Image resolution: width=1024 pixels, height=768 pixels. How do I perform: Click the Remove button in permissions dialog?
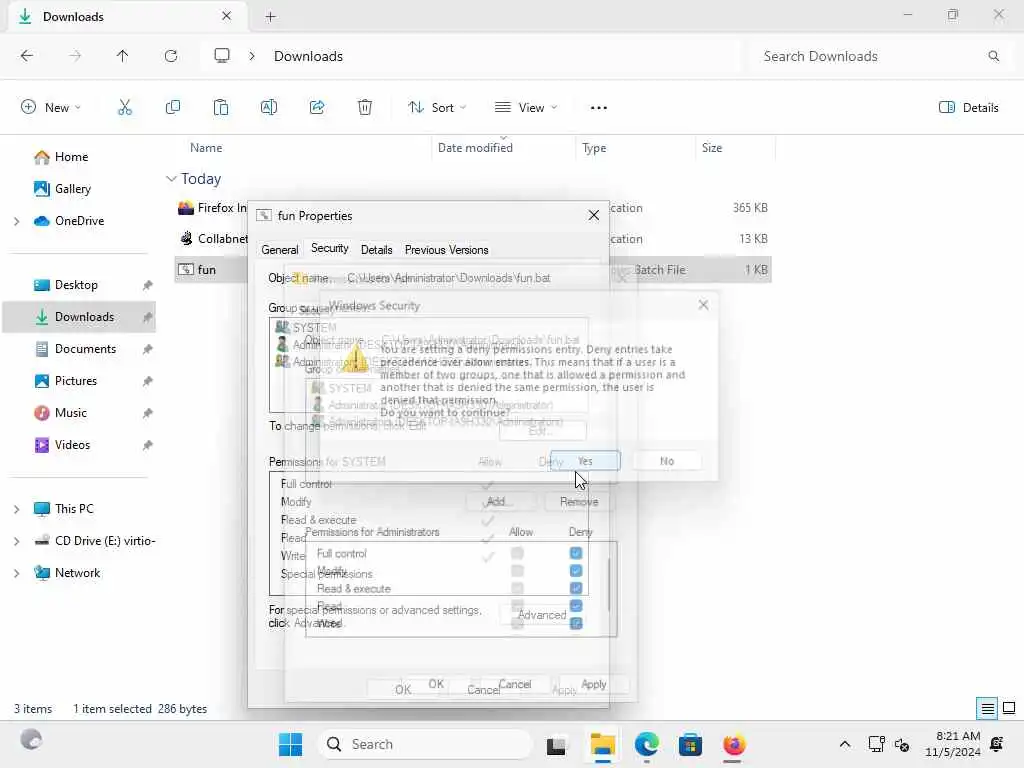coord(579,502)
